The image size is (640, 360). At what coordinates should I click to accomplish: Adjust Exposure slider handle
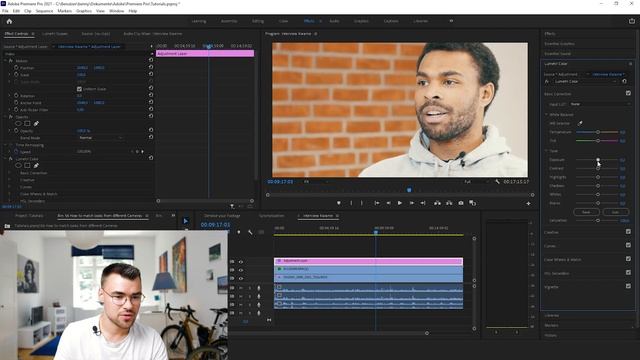pyautogui.click(x=598, y=160)
